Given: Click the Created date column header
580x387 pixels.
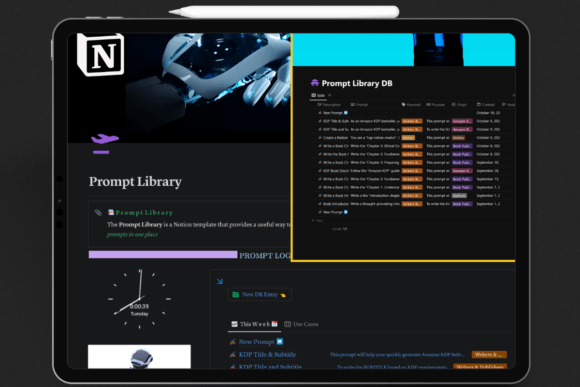Looking at the screenshot, I should 485,105.
